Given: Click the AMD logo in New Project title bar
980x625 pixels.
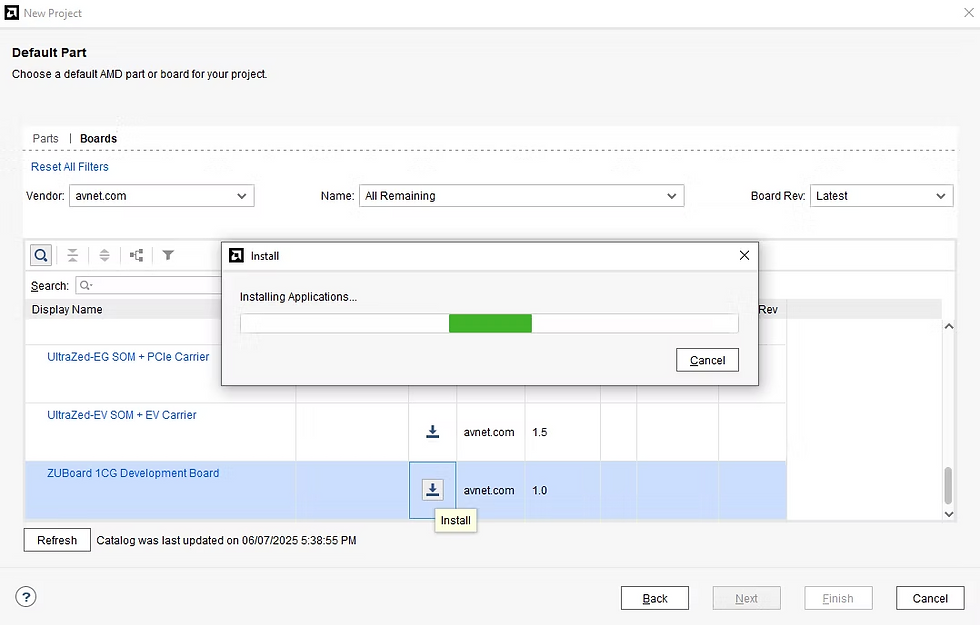Looking at the screenshot, I should [12, 12].
